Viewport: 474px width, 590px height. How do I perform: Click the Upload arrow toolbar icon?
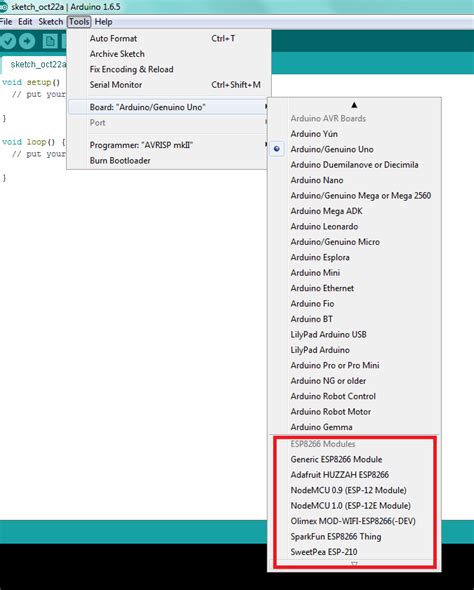click(27, 41)
